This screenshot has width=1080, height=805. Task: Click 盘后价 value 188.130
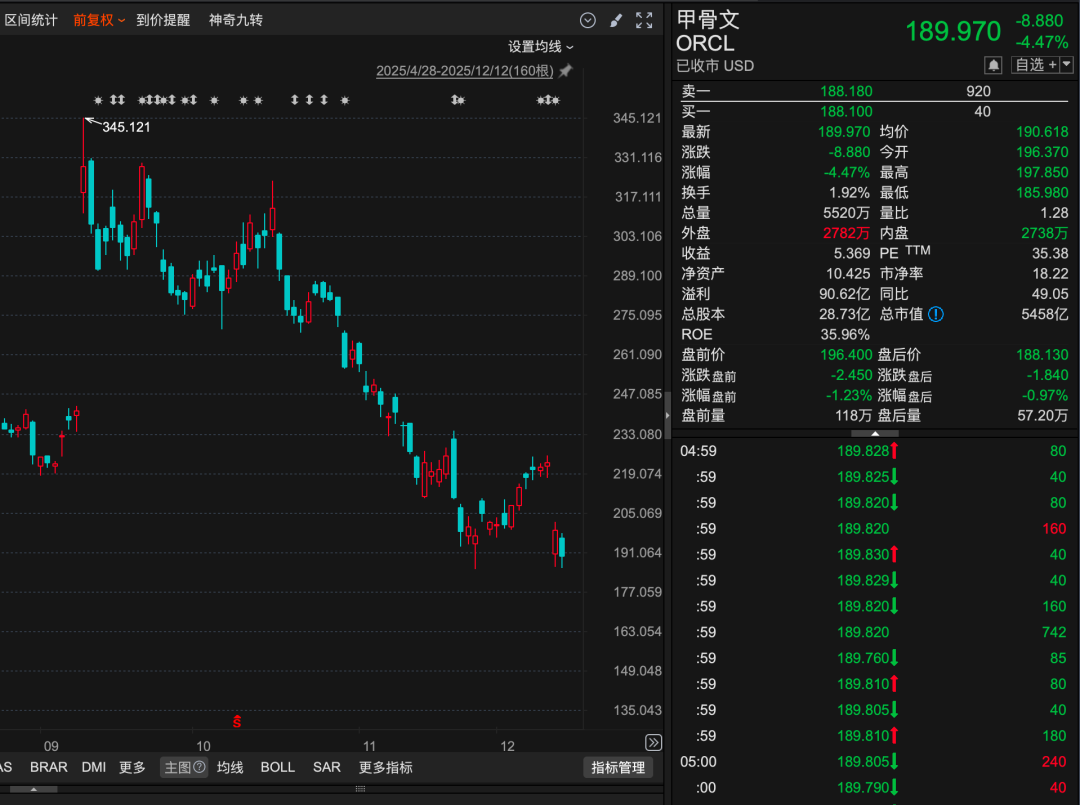tap(1042, 355)
